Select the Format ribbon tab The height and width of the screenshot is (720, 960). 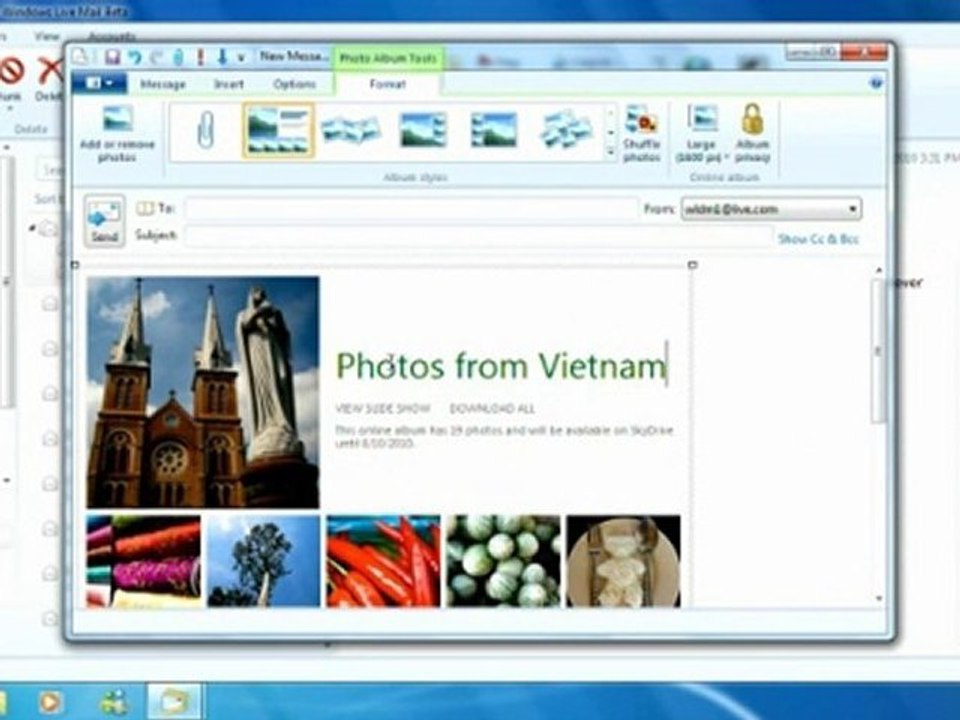pos(388,84)
